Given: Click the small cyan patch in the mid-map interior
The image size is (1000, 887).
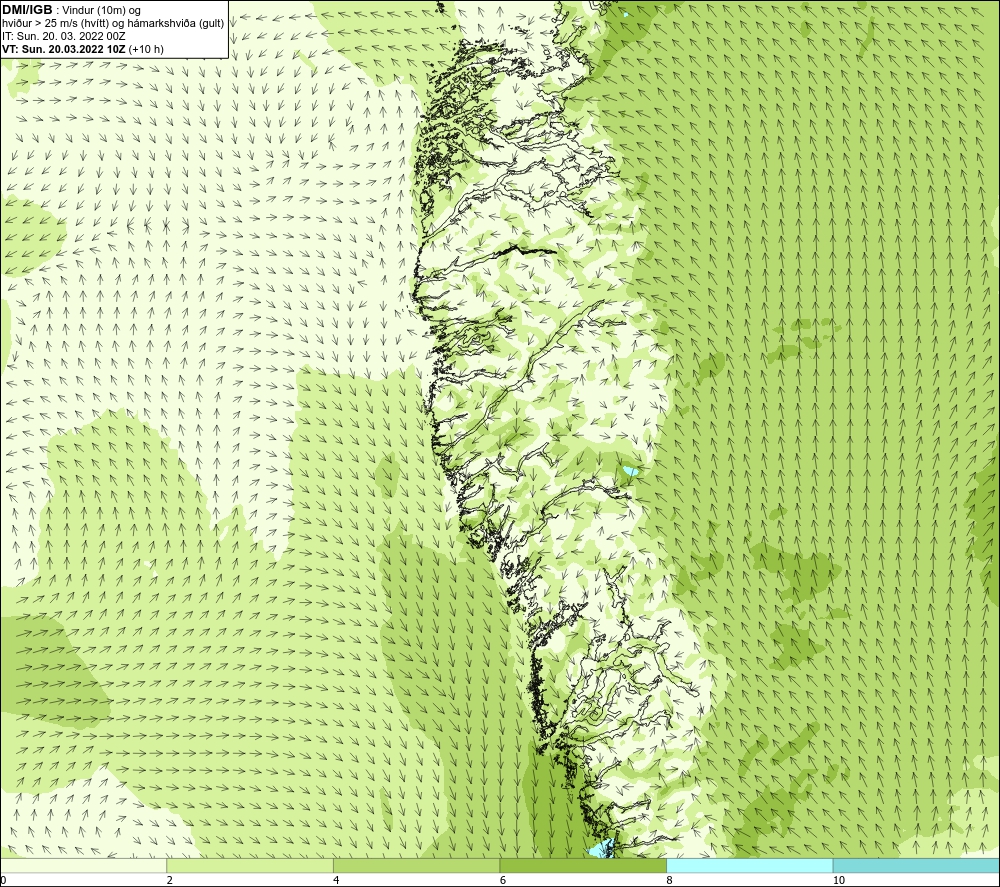Looking at the screenshot, I should [x=631, y=471].
